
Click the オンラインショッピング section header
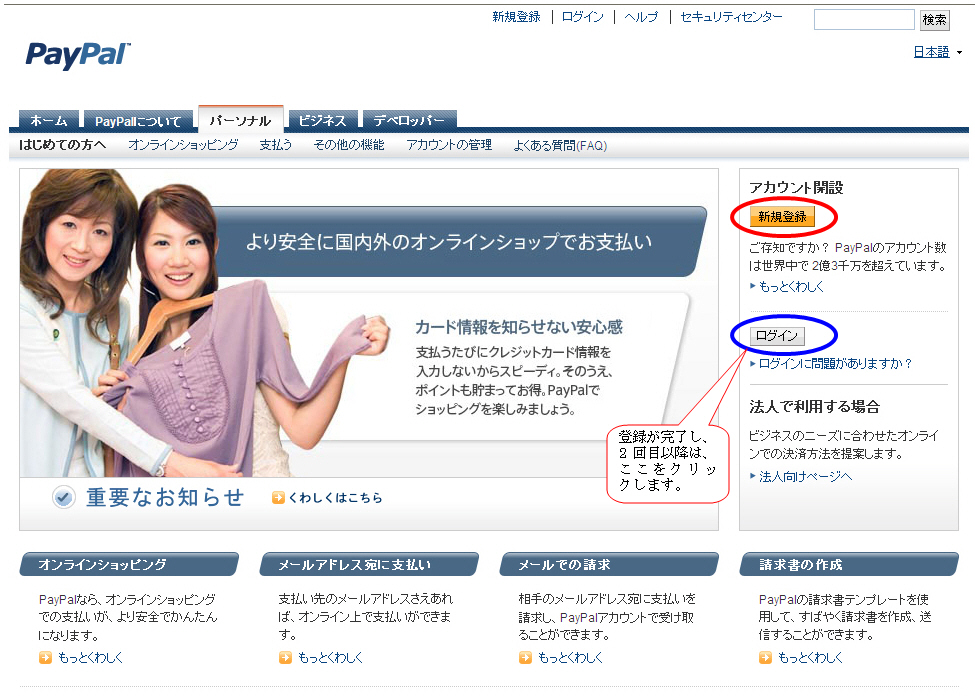tap(129, 564)
